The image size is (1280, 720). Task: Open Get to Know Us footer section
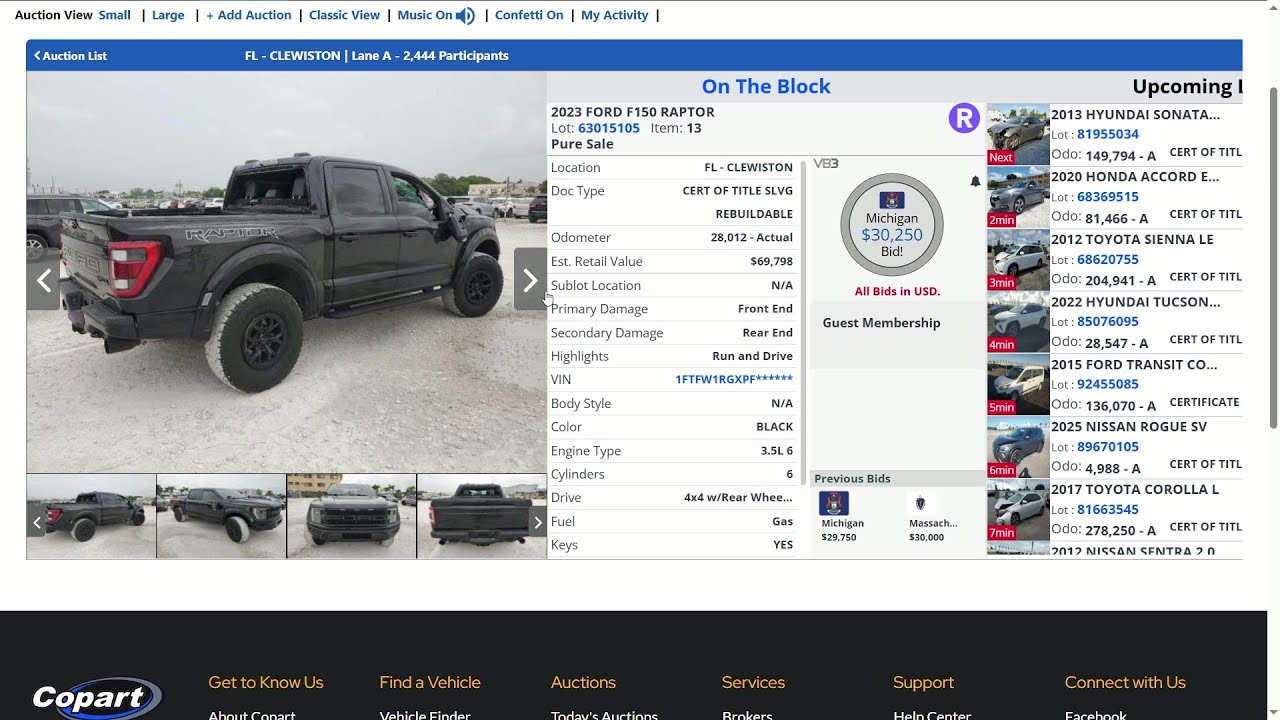266,682
